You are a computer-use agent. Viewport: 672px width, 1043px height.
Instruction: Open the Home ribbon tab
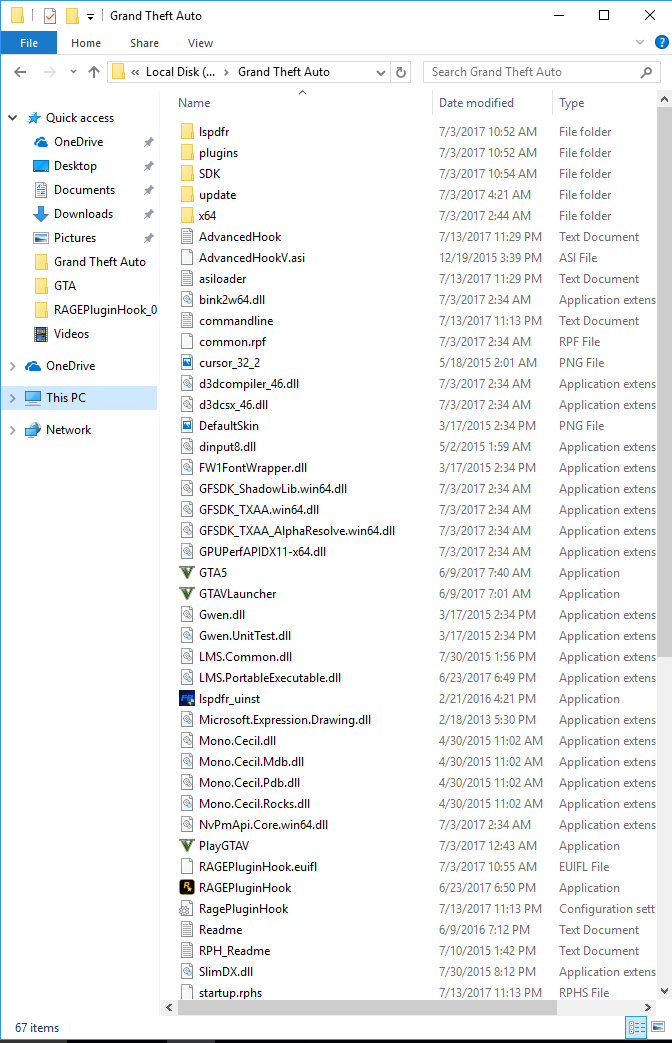pyautogui.click(x=86, y=43)
